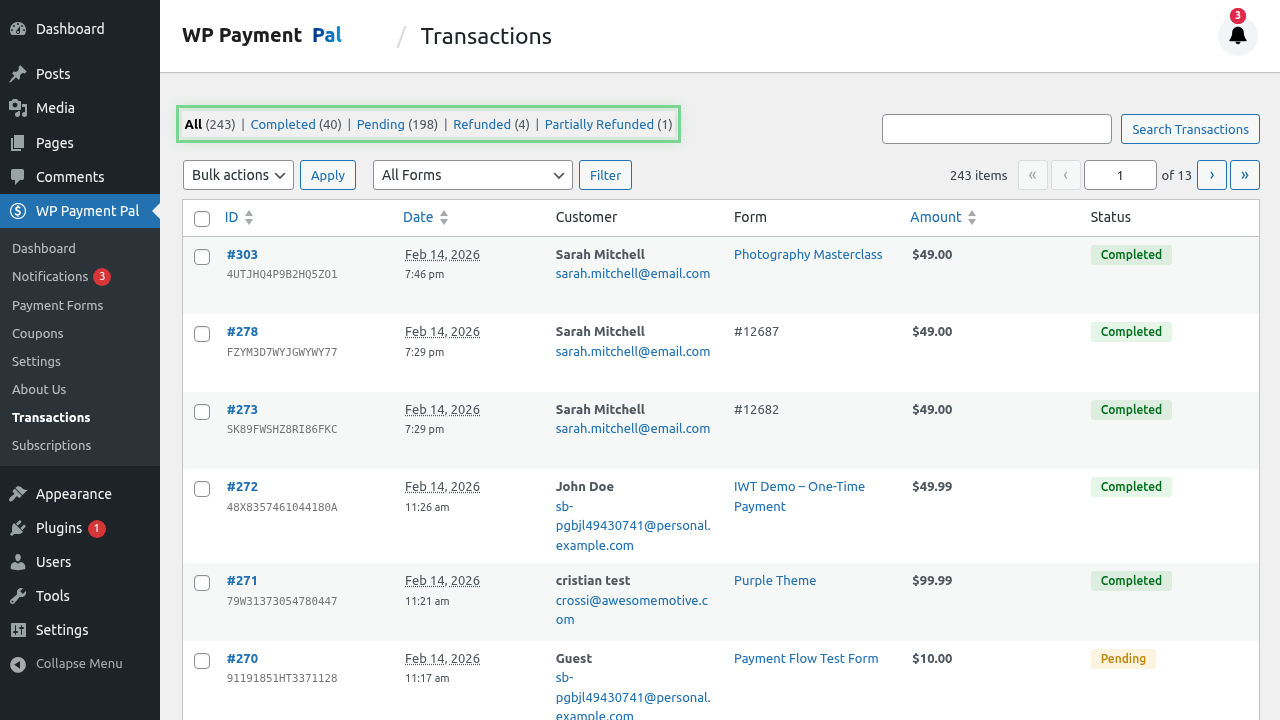Go to the next page of transactions

[x=1211, y=175]
